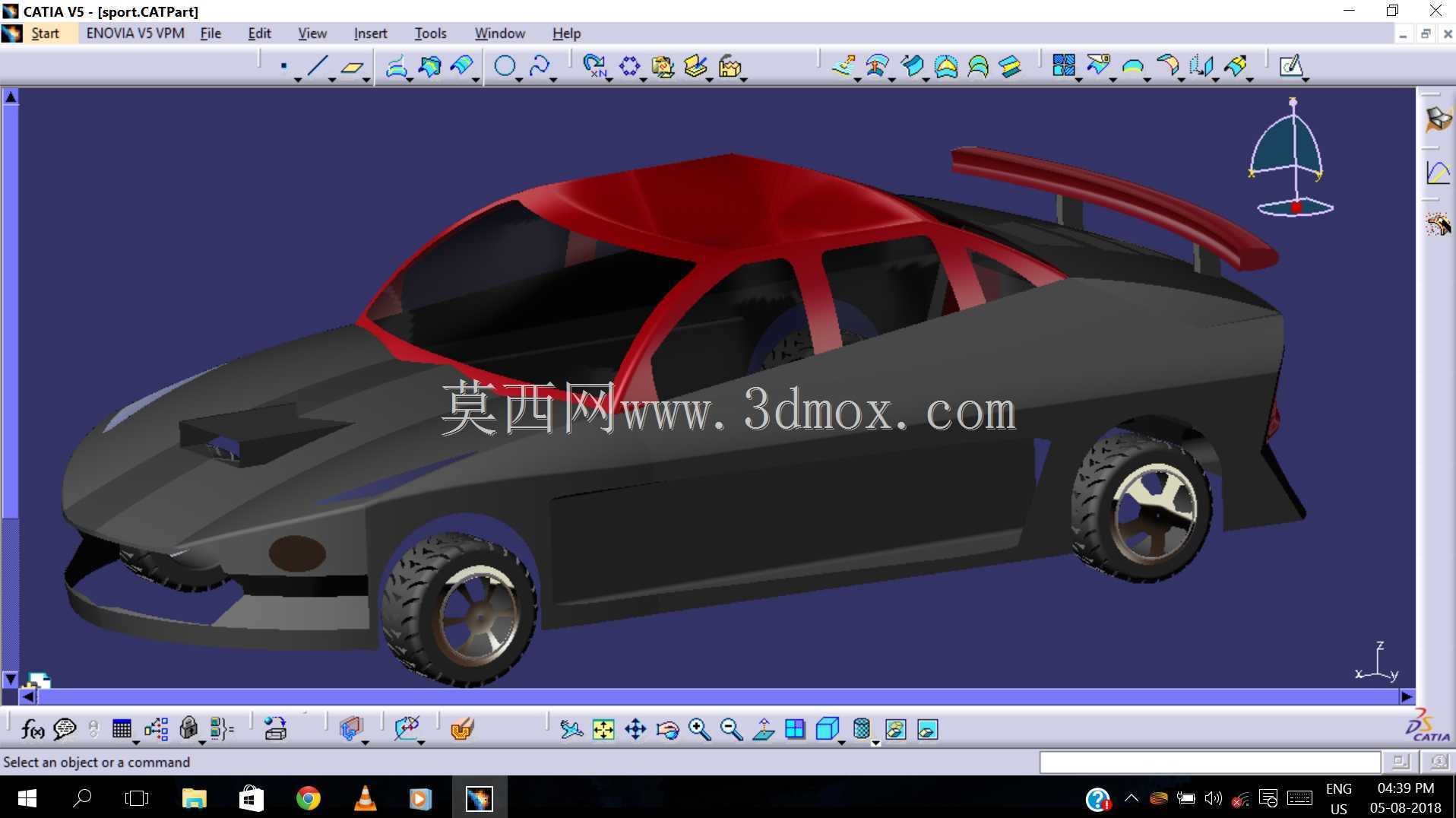Click the Projection curve tool

pyautogui.click(x=396, y=66)
